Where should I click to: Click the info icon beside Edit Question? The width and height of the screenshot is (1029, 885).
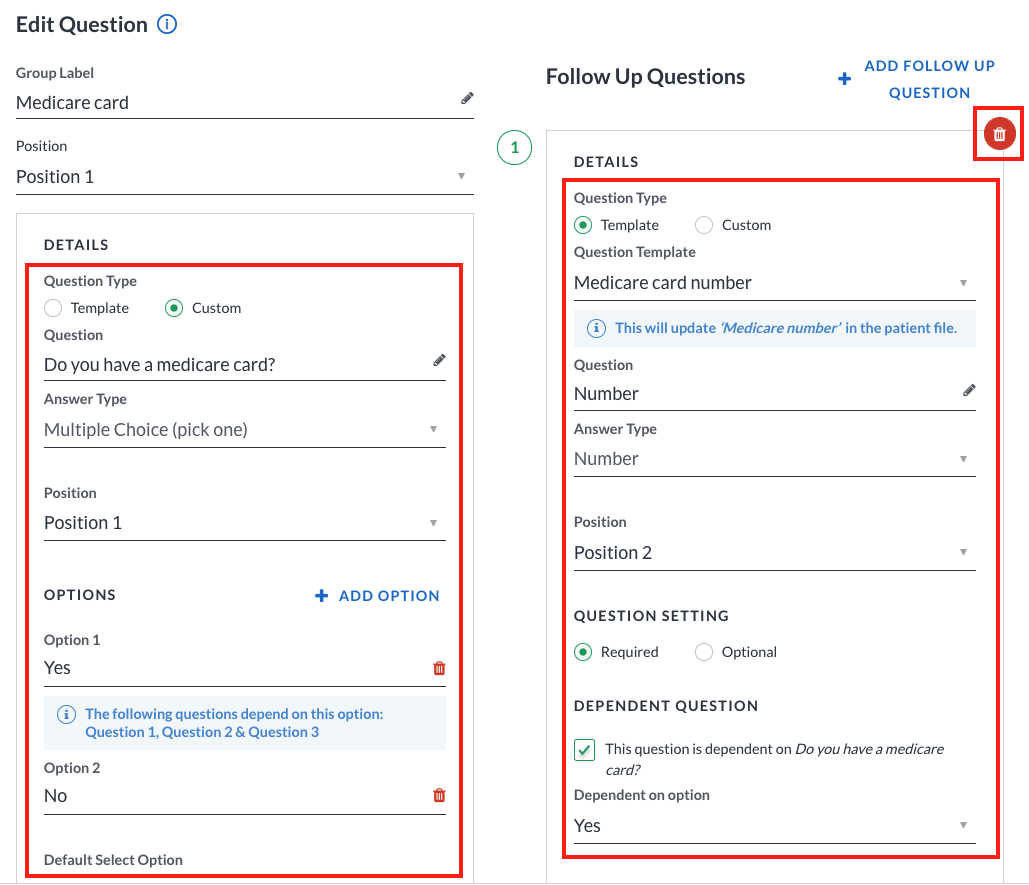tap(167, 24)
